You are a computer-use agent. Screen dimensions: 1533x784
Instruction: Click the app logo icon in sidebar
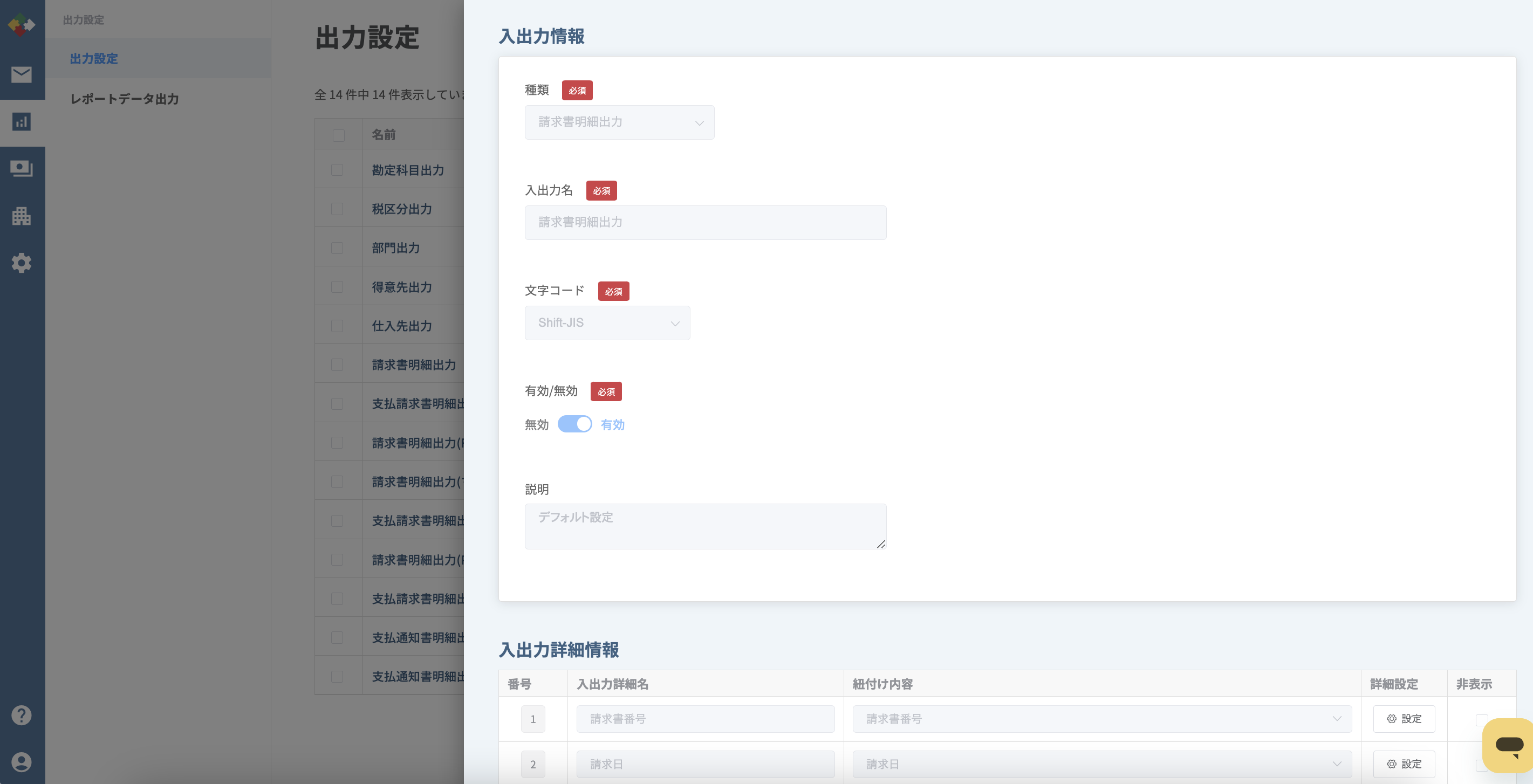pos(22,24)
